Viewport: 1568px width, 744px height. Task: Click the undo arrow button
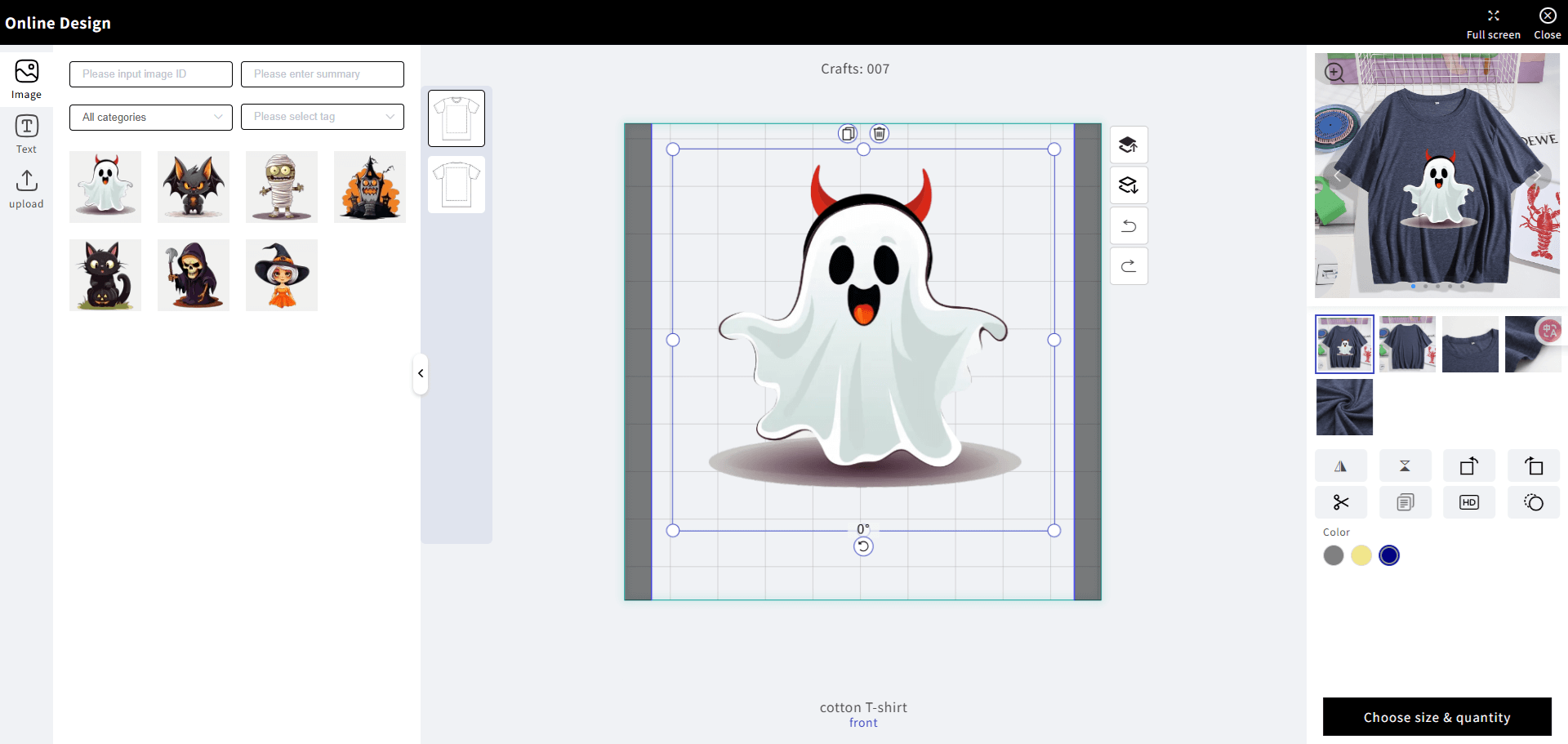click(x=1129, y=226)
